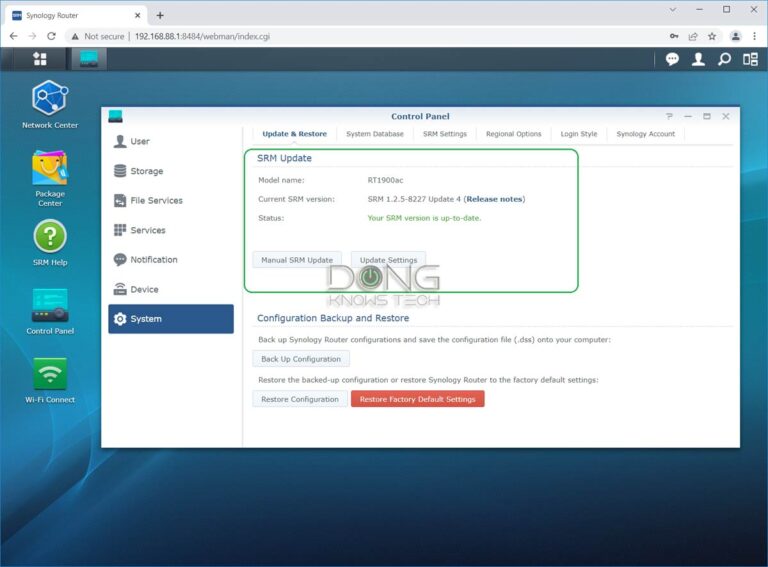This screenshot has width=768, height=567.
Task: Show notifications via speech bubble icon
Action: pos(672,59)
